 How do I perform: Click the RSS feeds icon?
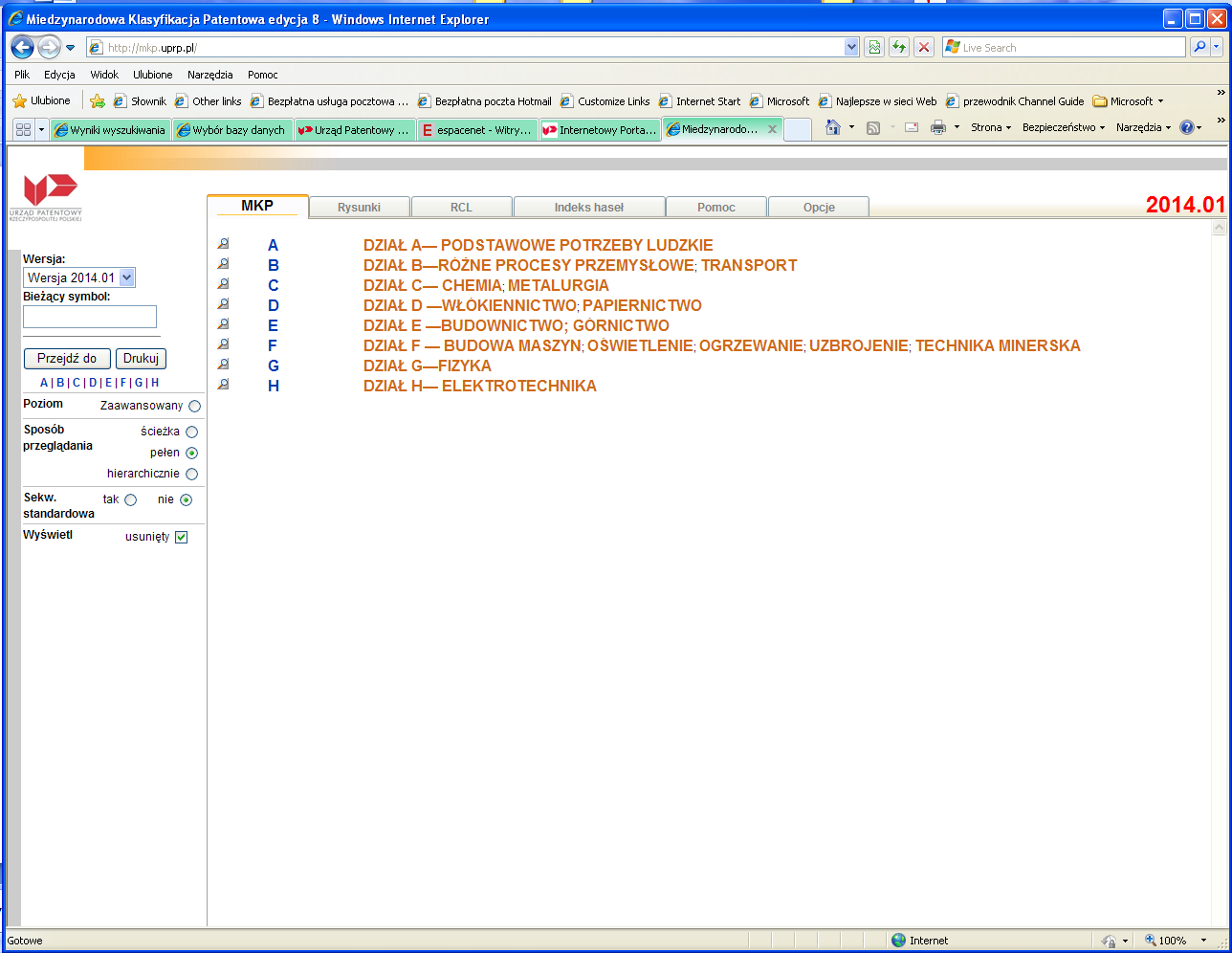(872, 127)
